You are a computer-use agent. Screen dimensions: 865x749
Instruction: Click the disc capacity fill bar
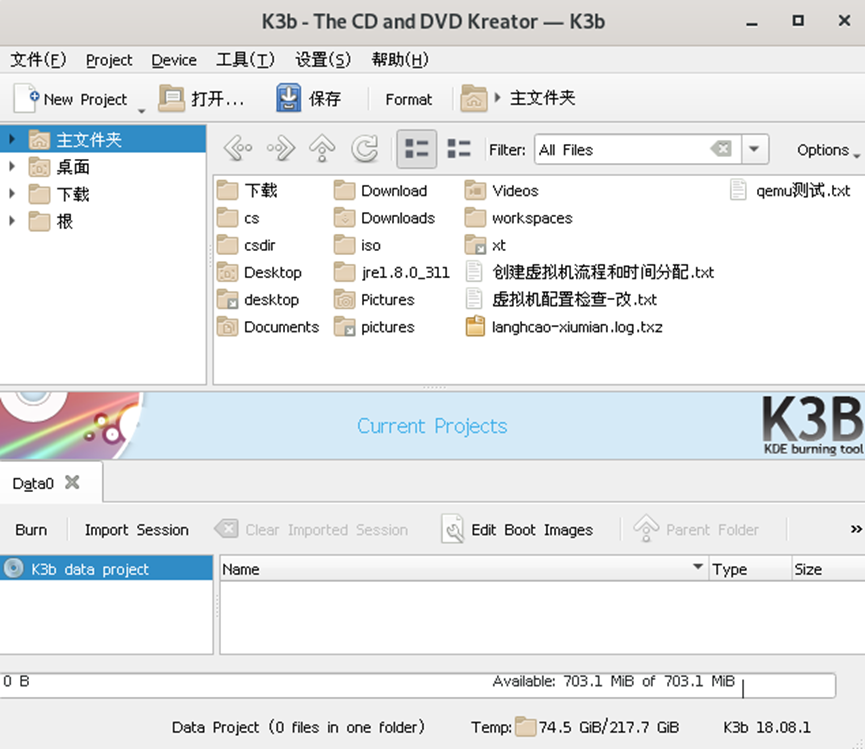418,685
